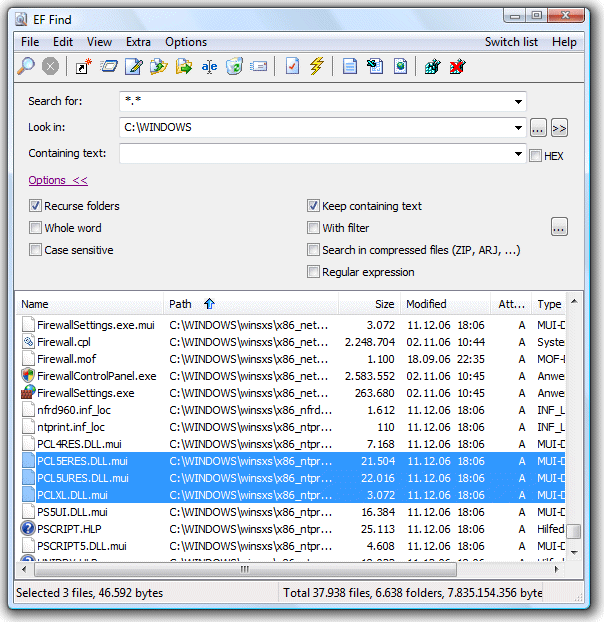604x622 pixels.
Task: Click the horizontal scrollbar thumb of results list
Action: (x=245, y=570)
